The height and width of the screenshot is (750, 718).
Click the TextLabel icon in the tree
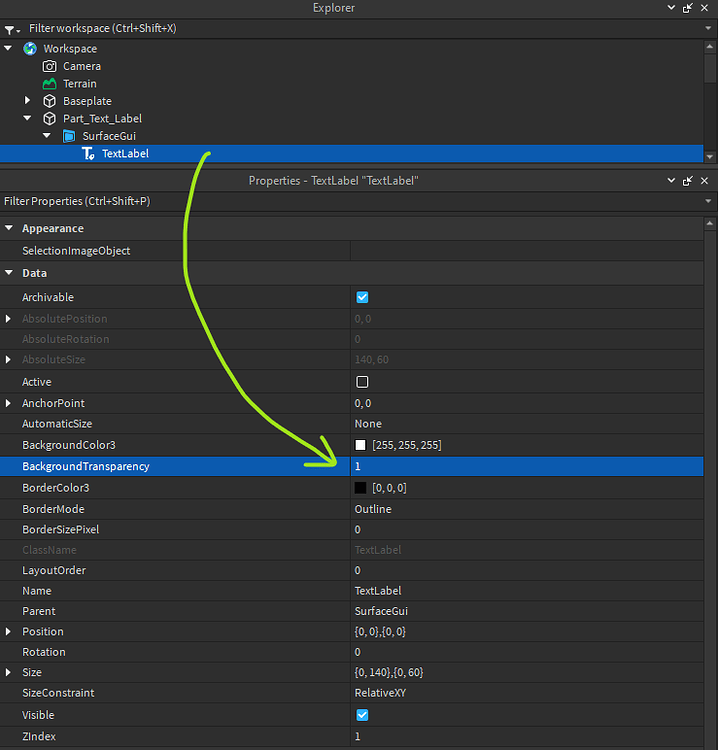coord(88,153)
